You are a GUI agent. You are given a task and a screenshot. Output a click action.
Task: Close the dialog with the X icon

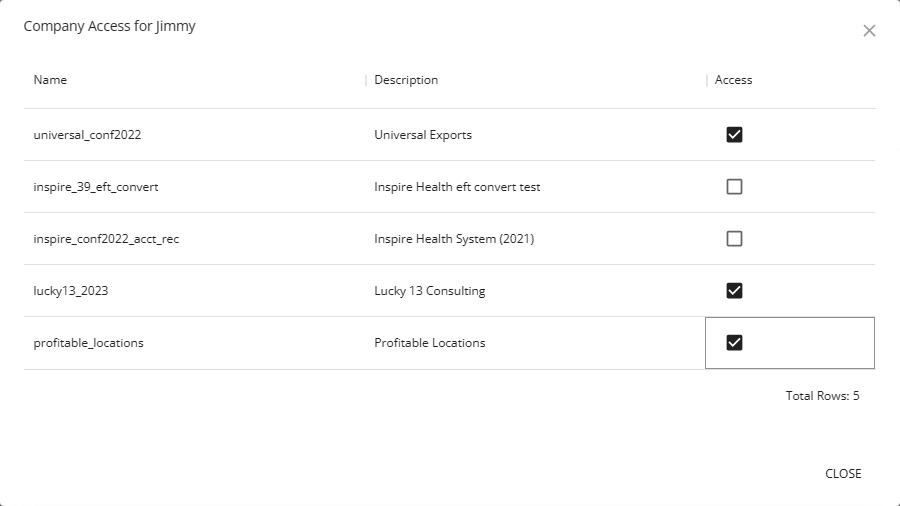[x=869, y=31]
